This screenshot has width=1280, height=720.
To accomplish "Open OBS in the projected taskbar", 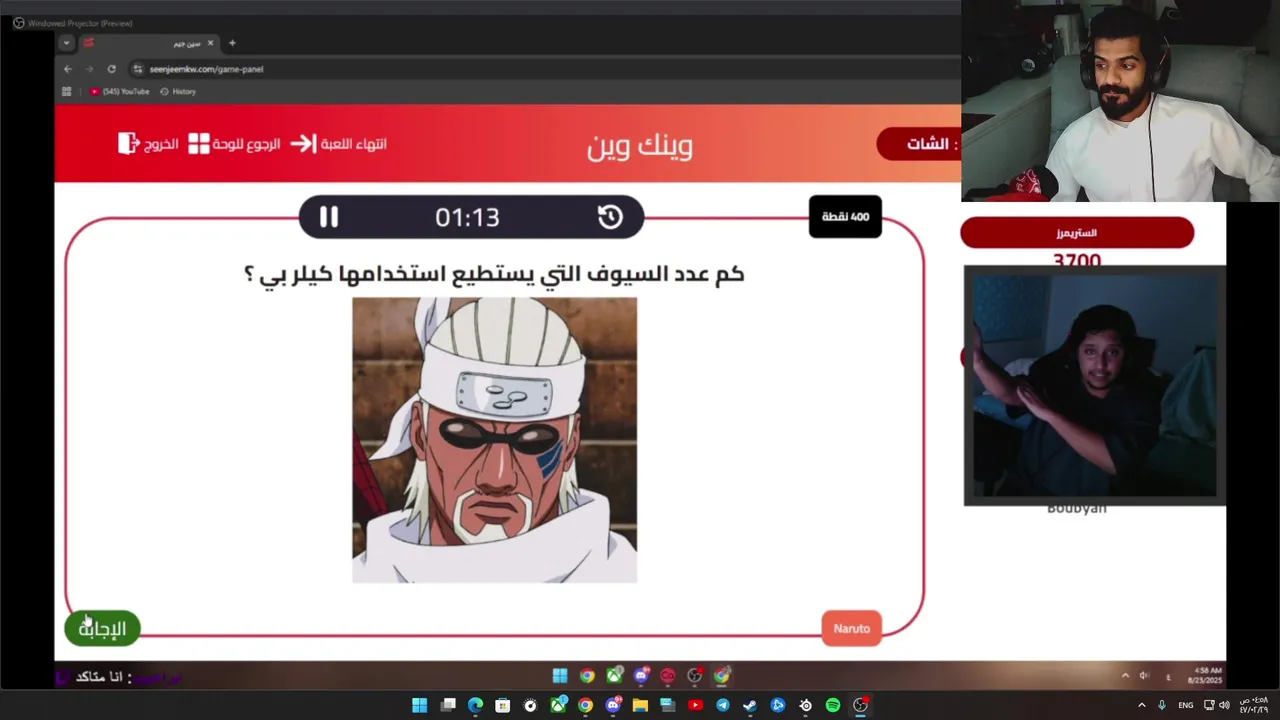I will (694, 676).
